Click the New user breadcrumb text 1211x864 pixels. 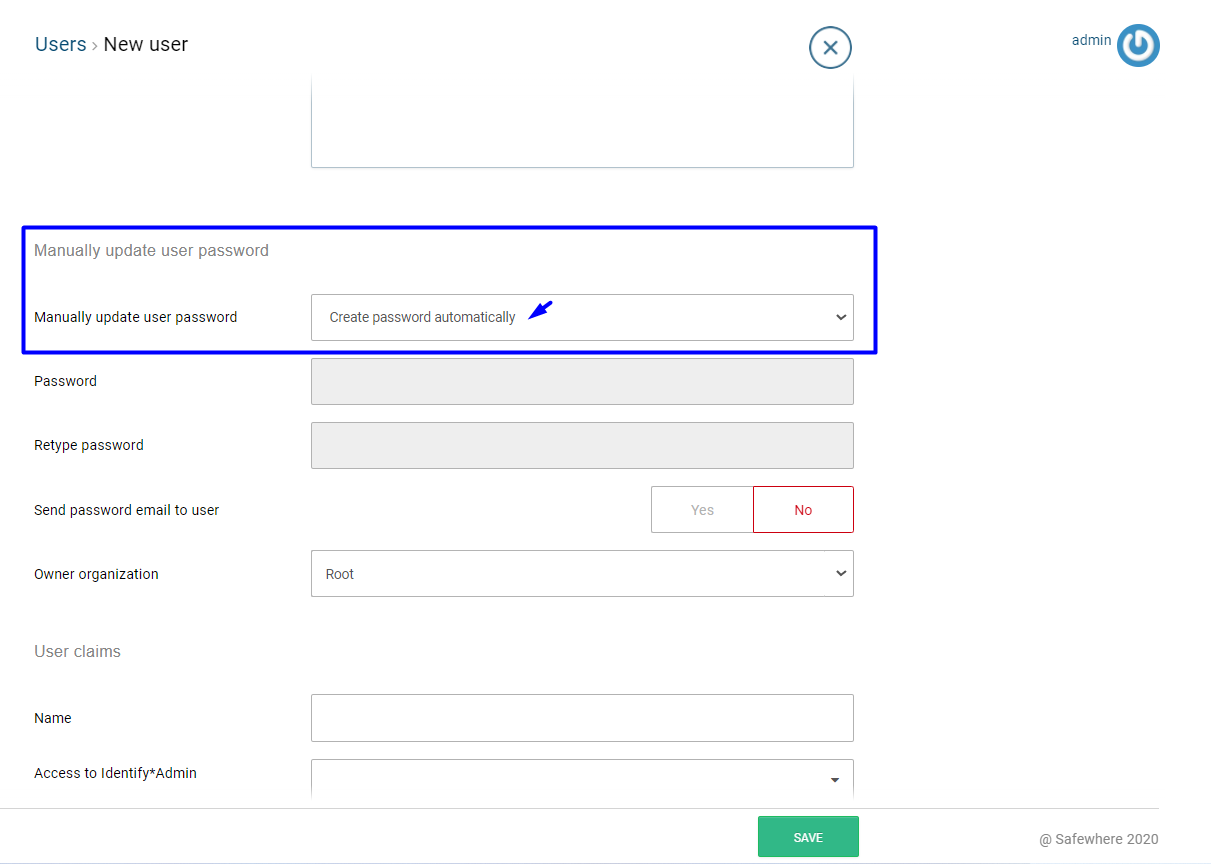tap(146, 44)
